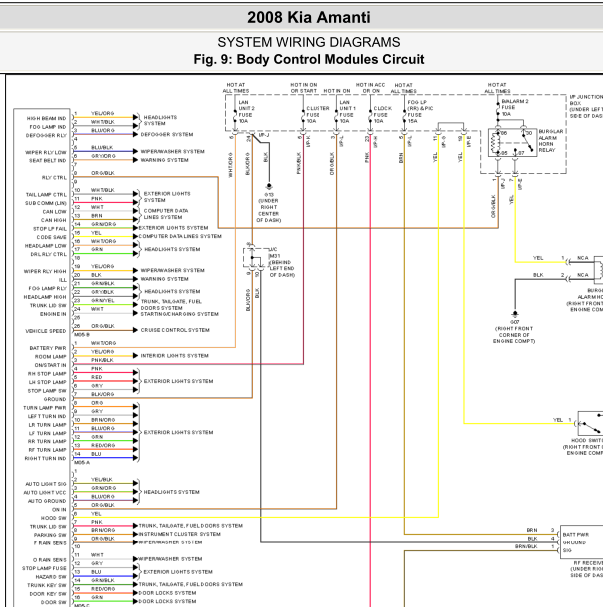Click the 'STOP LP FAIL' pin label
Image resolution: width=603 pixels, height=607 pixels.
[x=50, y=229]
